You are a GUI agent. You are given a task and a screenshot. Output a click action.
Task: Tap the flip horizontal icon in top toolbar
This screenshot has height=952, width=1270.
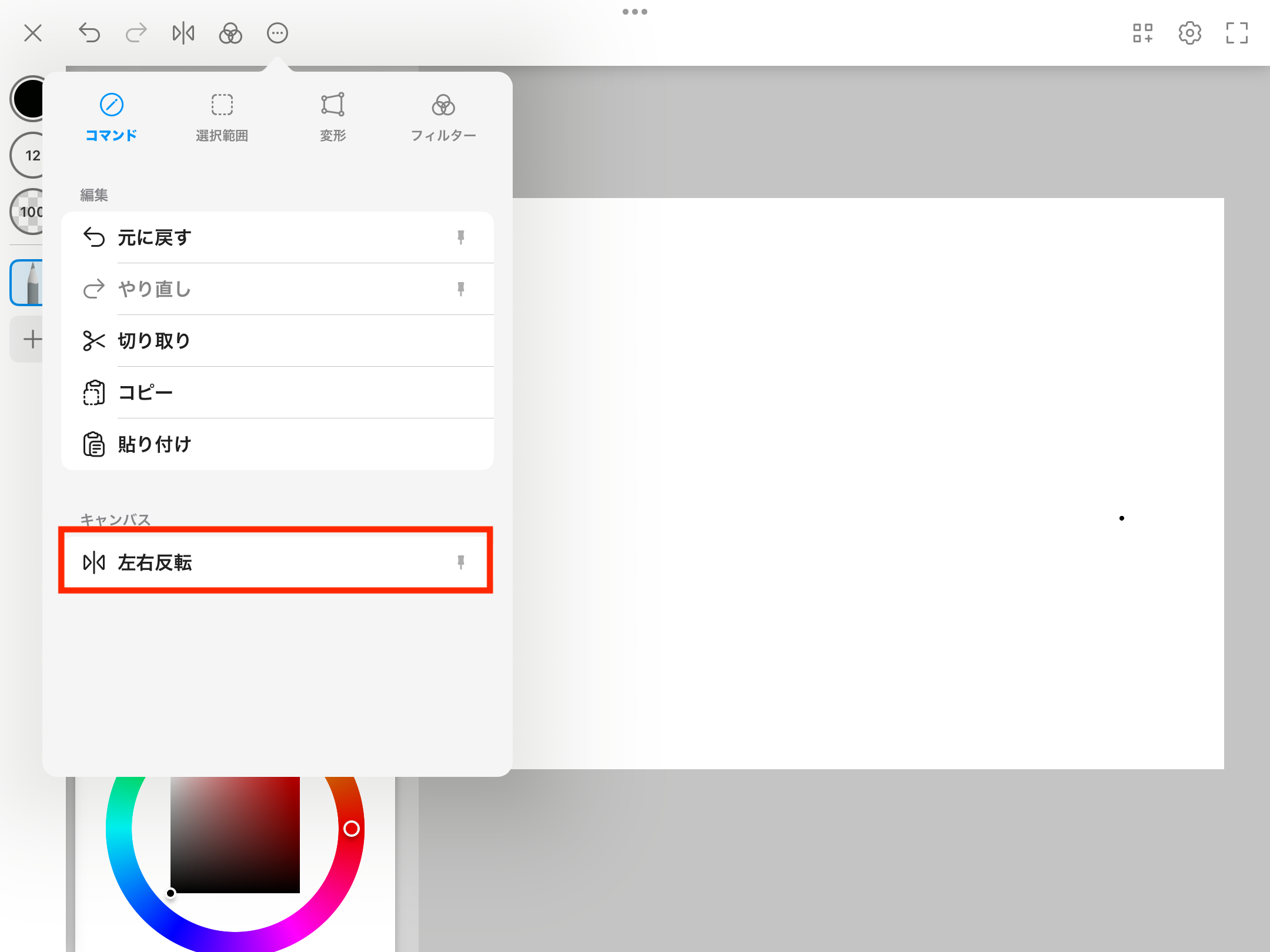183,33
